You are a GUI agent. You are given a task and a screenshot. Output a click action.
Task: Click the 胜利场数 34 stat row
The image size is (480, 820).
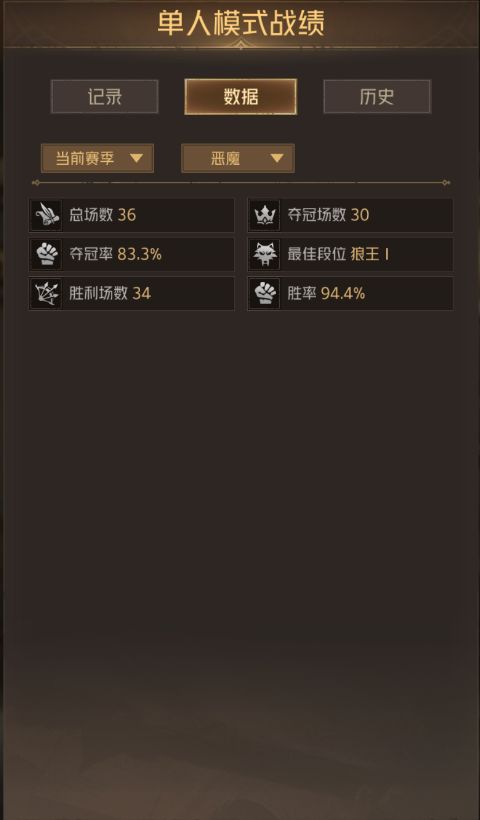point(131,293)
